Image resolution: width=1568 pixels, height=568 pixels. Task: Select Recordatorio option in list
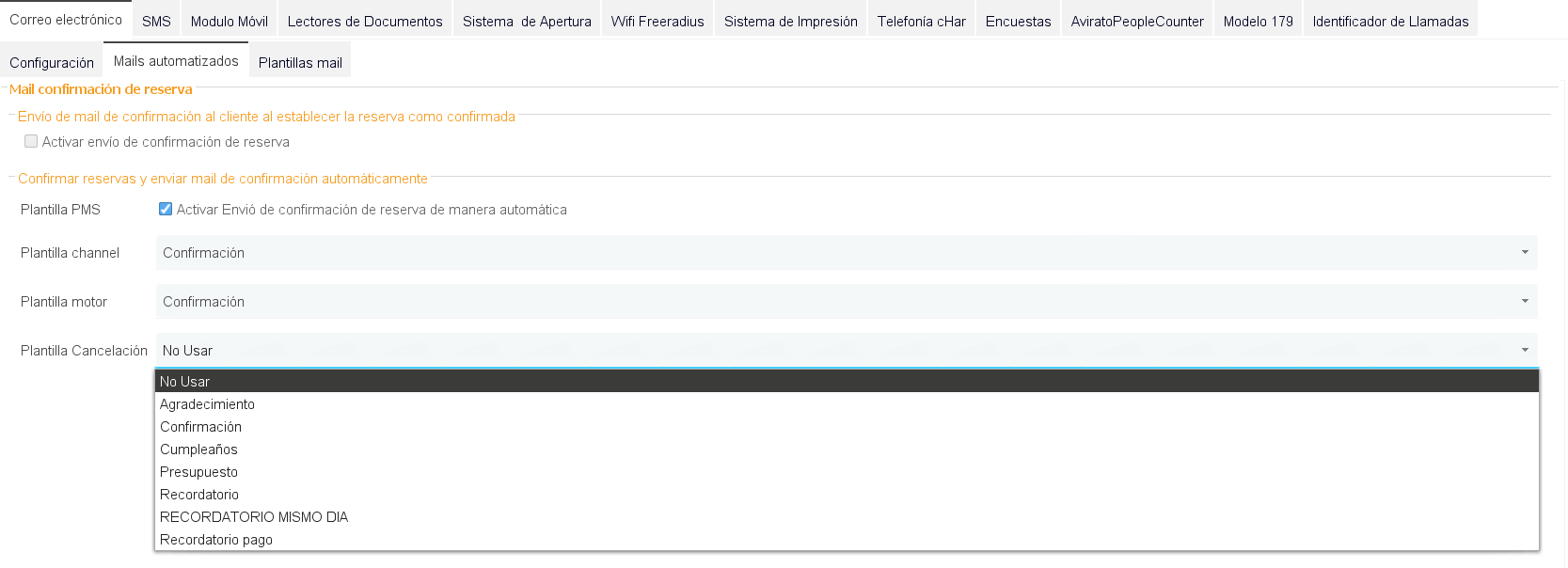[847, 494]
